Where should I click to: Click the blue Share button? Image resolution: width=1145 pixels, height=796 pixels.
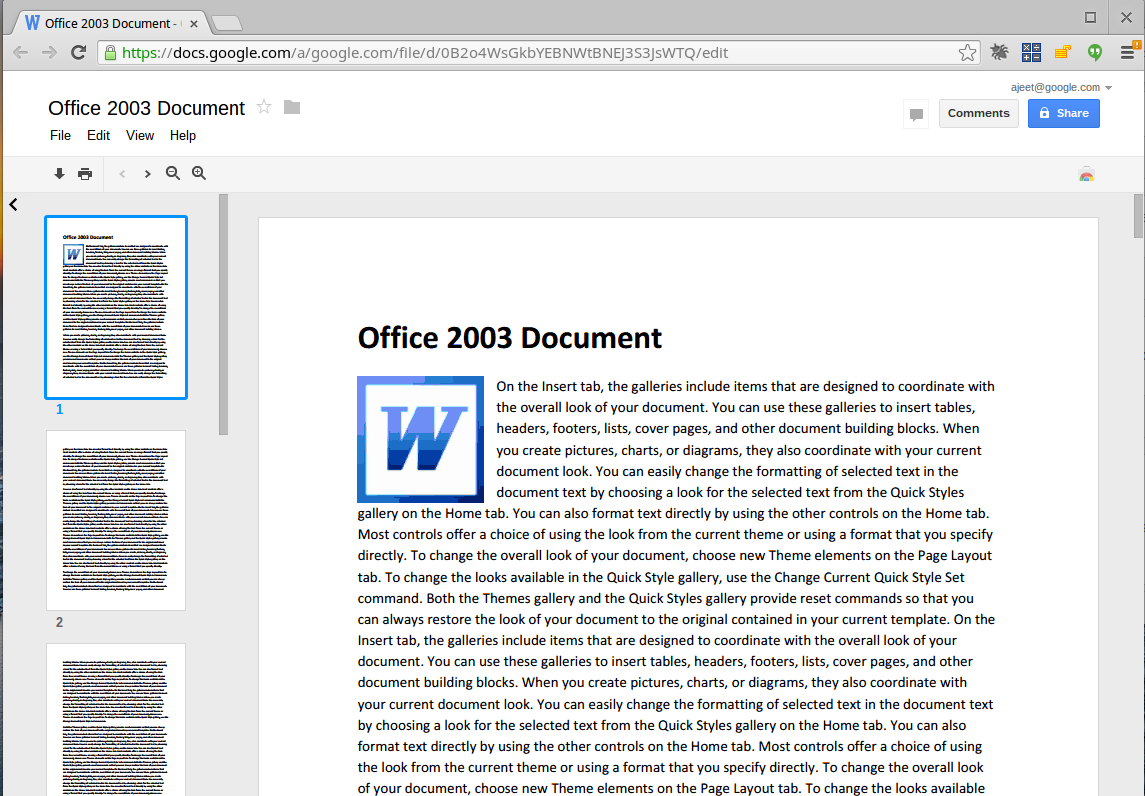[x=1064, y=113]
